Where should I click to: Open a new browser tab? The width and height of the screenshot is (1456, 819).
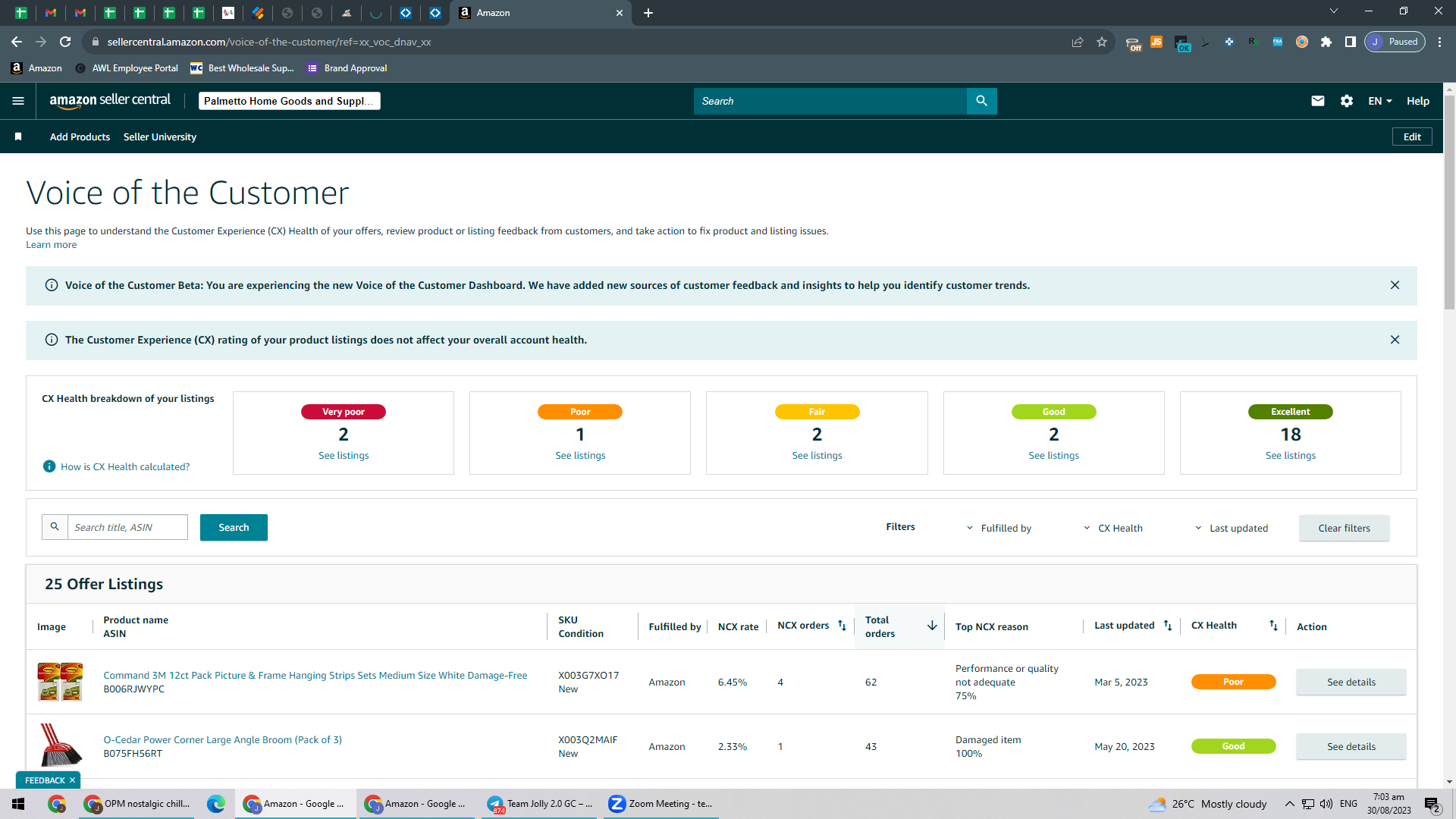point(648,13)
